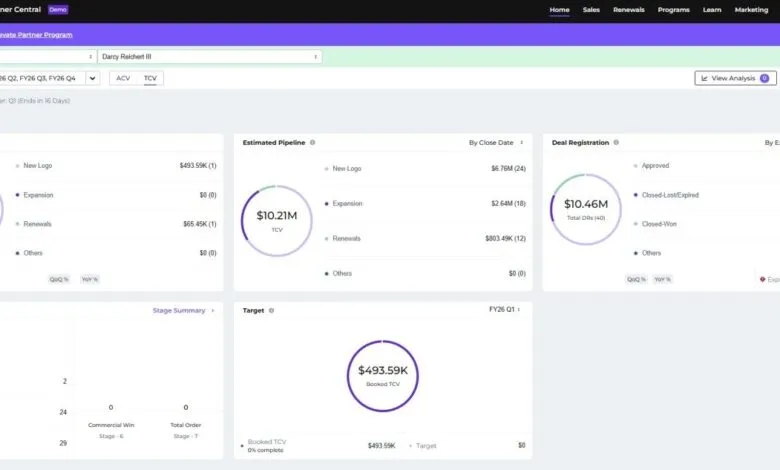
Task: Toggle the Closed-Lost/Expired legend item
Action: 666,195
